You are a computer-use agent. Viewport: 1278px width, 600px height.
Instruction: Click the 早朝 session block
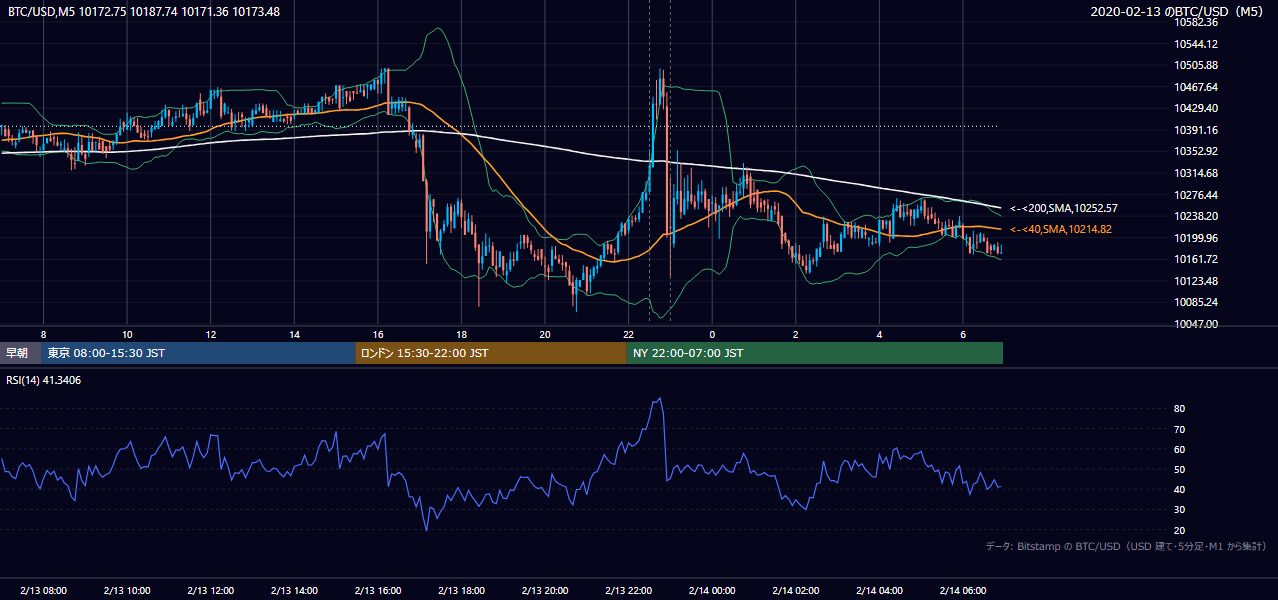point(20,353)
